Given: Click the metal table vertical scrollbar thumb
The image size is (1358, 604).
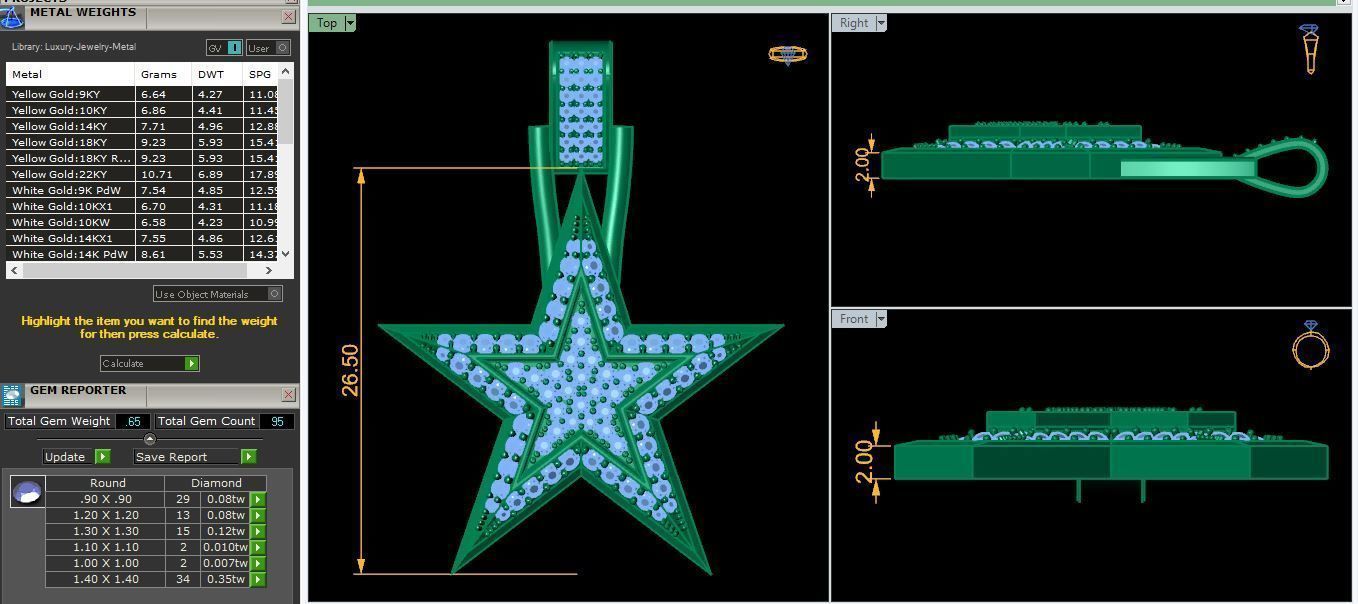Looking at the screenshot, I should (x=286, y=110).
